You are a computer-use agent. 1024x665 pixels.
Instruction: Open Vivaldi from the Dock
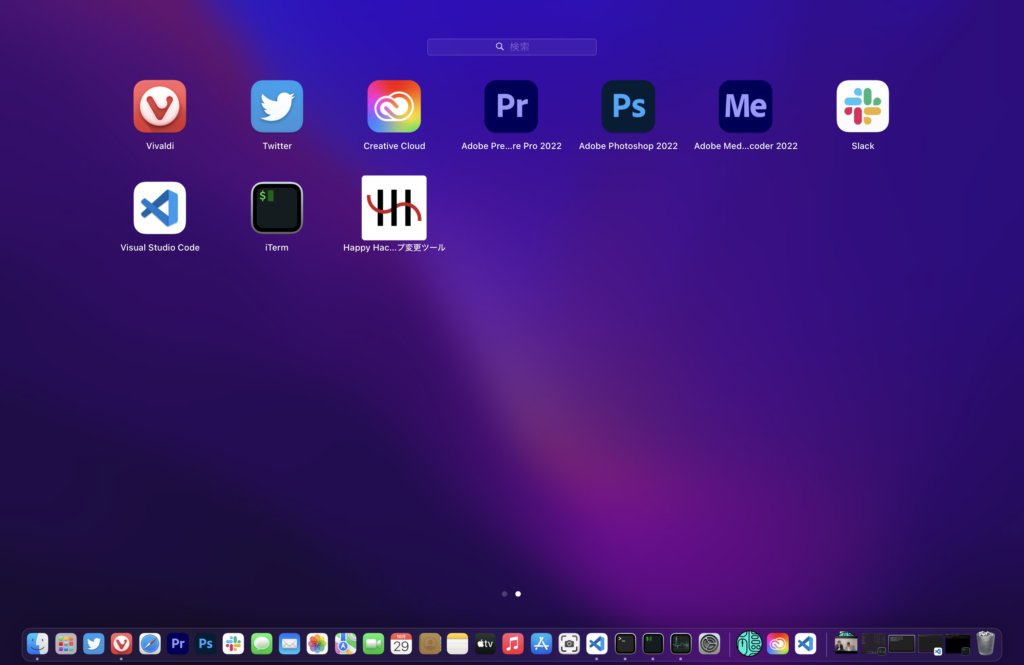(121, 644)
